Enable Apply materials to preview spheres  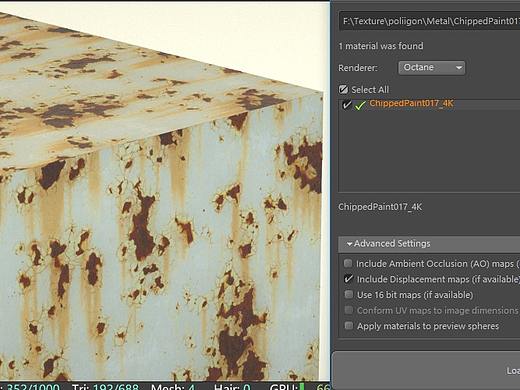[x=349, y=325]
